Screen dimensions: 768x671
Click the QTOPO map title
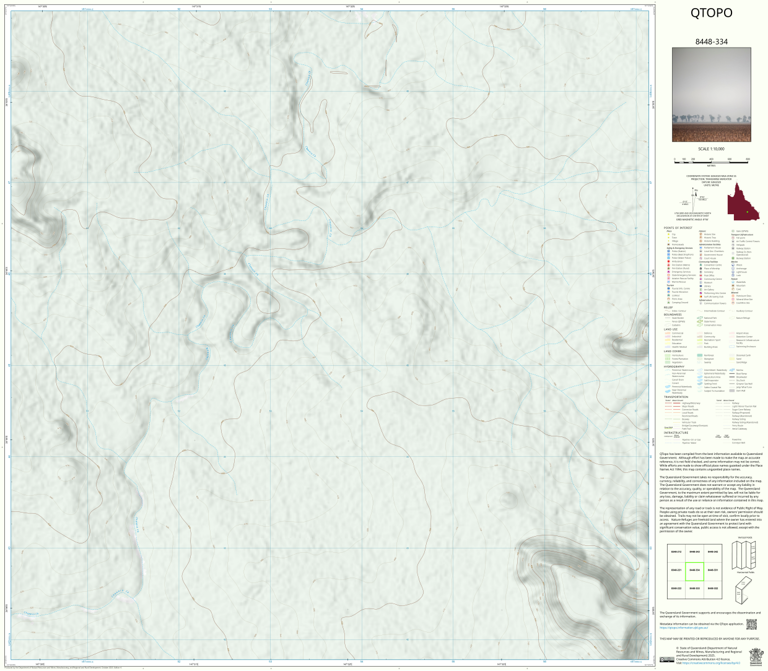(711, 13)
